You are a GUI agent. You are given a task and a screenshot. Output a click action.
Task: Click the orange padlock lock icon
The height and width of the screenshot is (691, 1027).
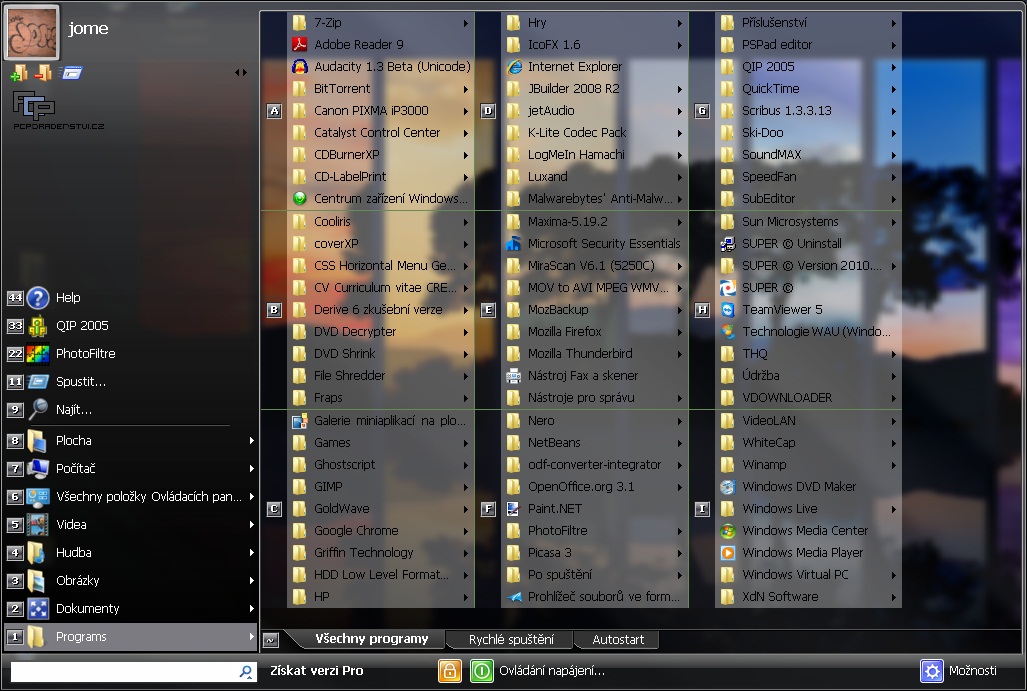point(450,671)
